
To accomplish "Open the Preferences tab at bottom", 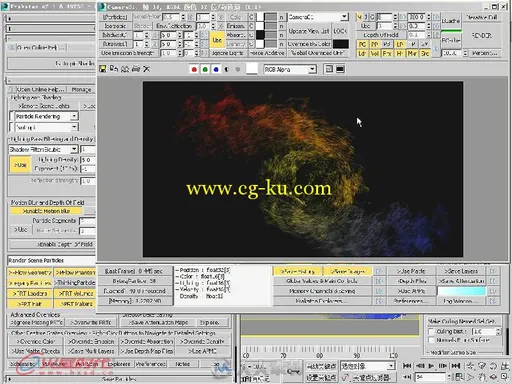I will 151,364.
